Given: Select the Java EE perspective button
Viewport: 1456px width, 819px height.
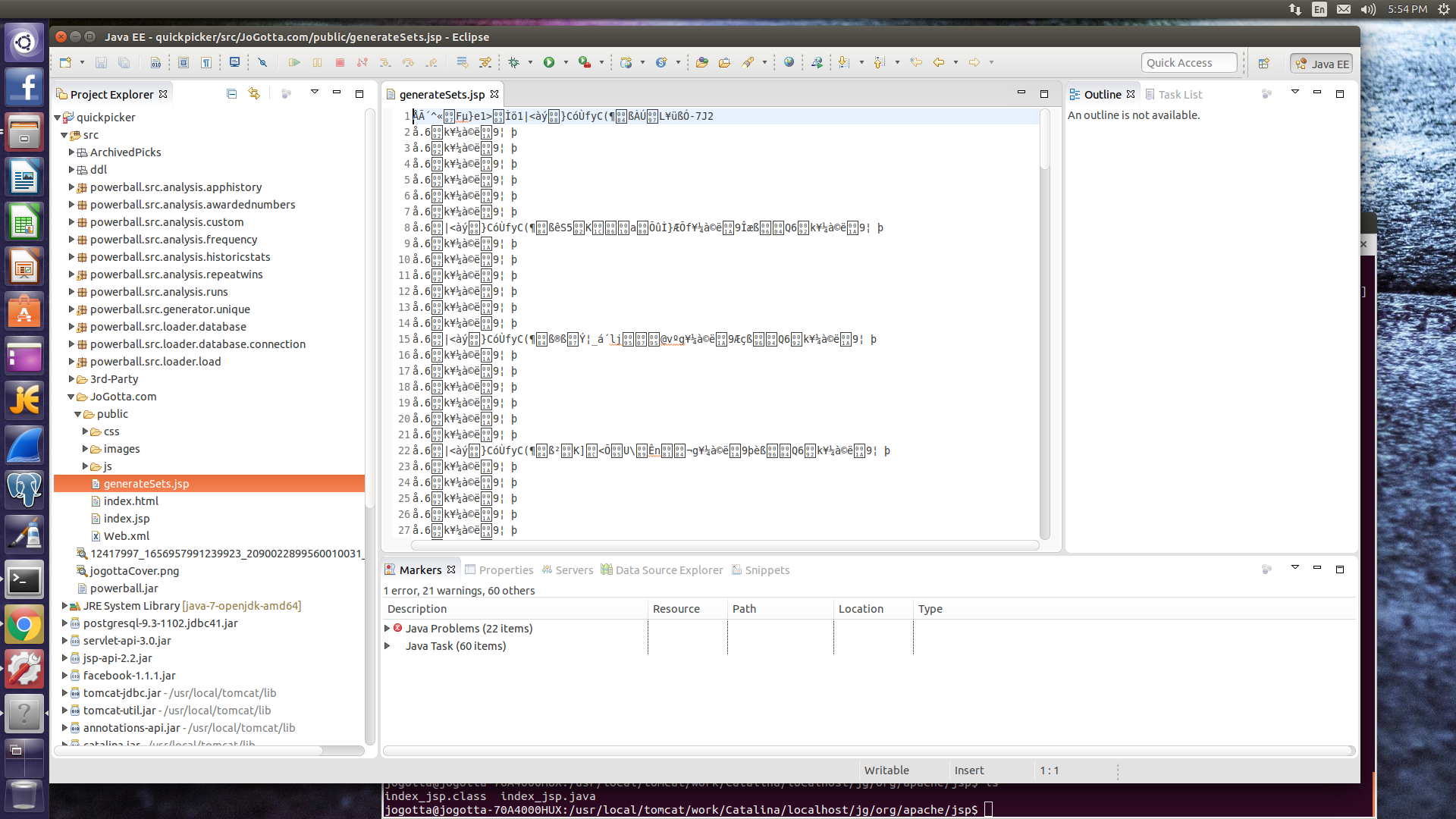Looking at the screenshot, I should pyautogui.click(x=1322, y=64).
